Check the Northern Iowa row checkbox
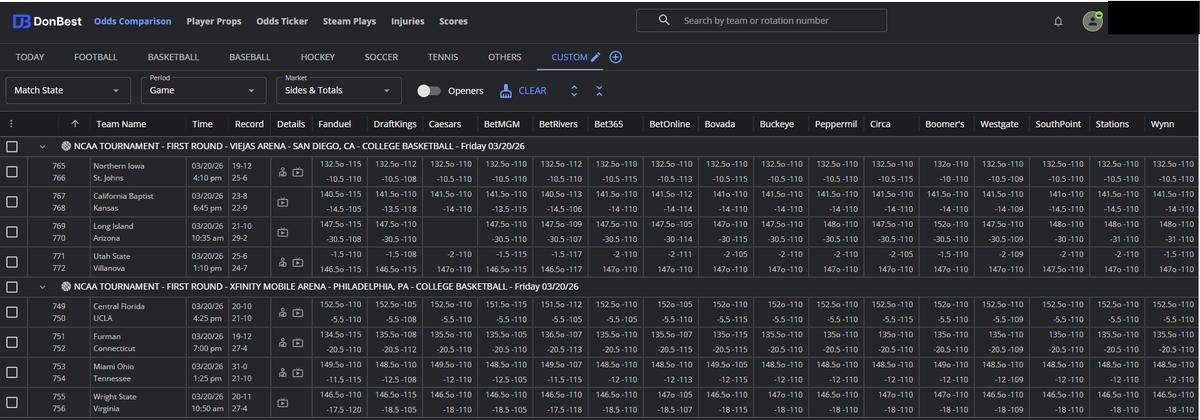Screen dimensions: 1200x420 pos(11,172)
